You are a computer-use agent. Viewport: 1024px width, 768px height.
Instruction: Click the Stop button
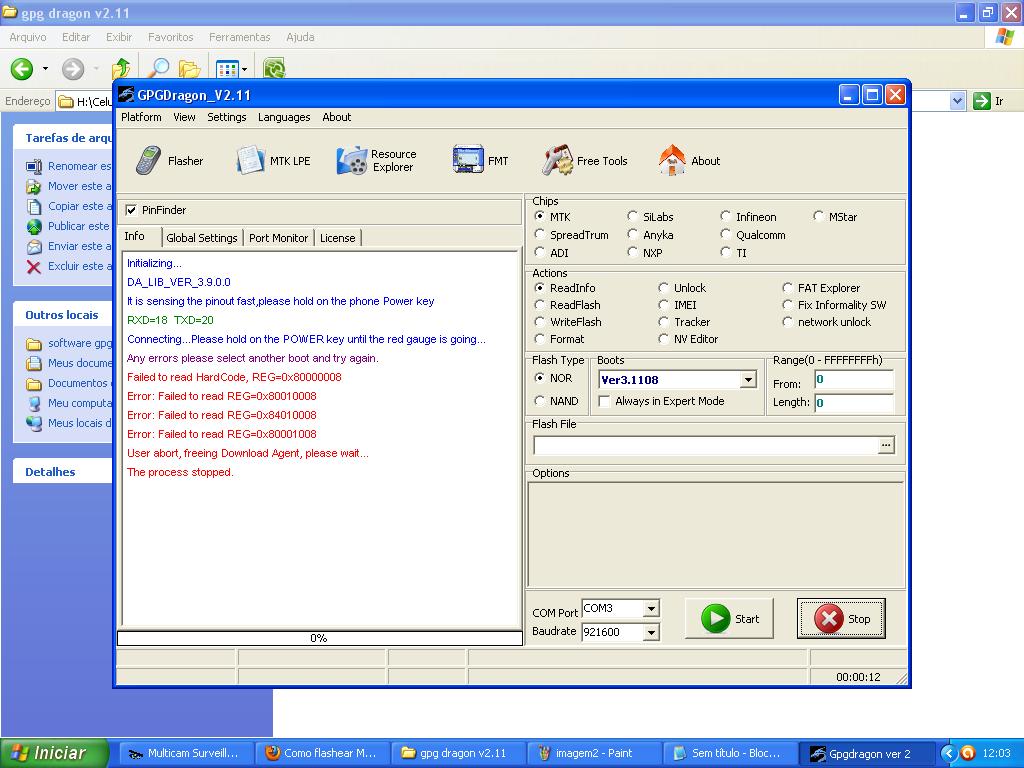point(841,618)
